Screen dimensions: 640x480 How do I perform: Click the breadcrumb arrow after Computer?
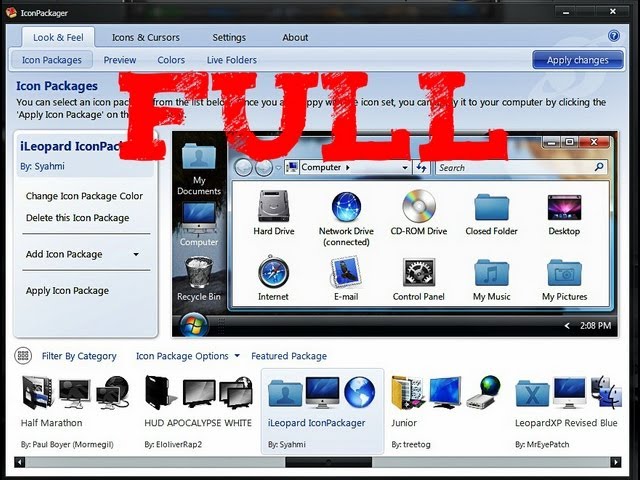[x=348, y=167]
